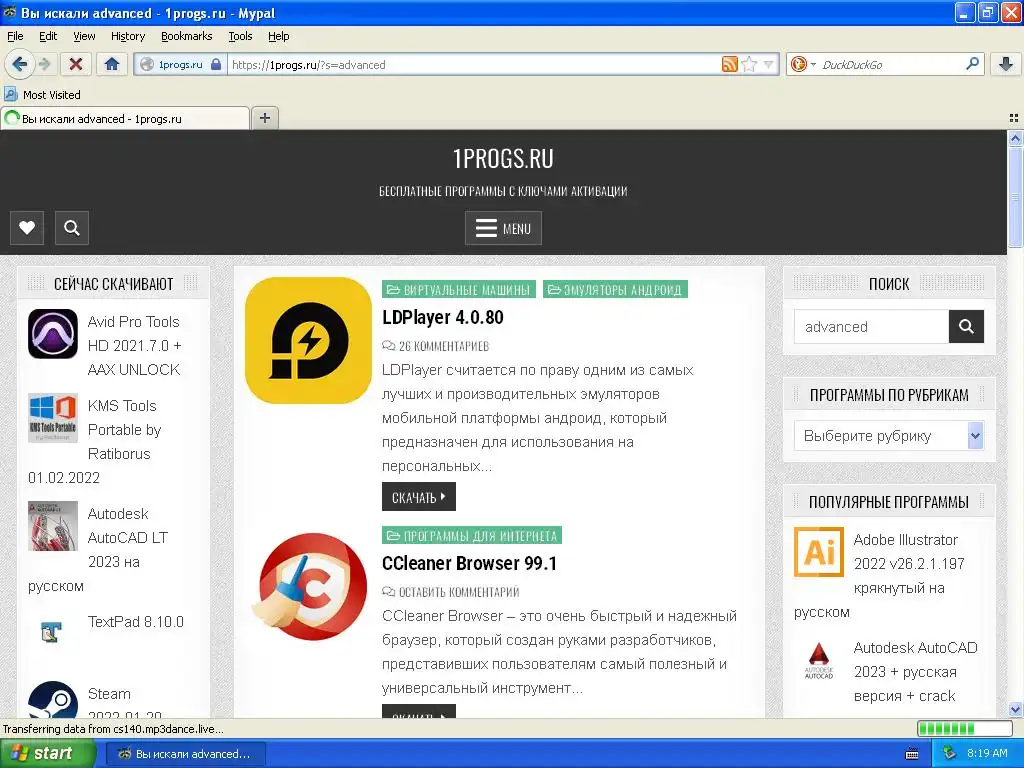Stop page loading with the red X
1024x768 pixels.
(x=76, y=64)
